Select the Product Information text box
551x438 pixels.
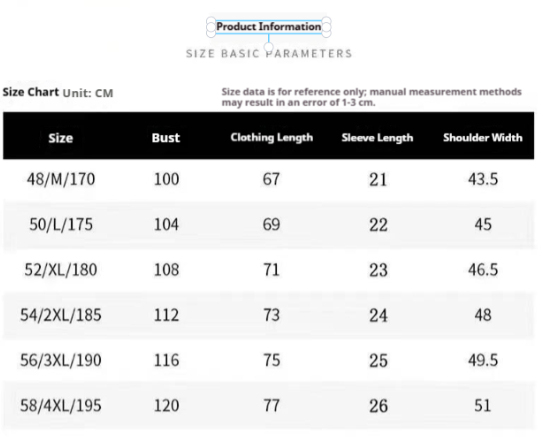(x=268, y=27)
